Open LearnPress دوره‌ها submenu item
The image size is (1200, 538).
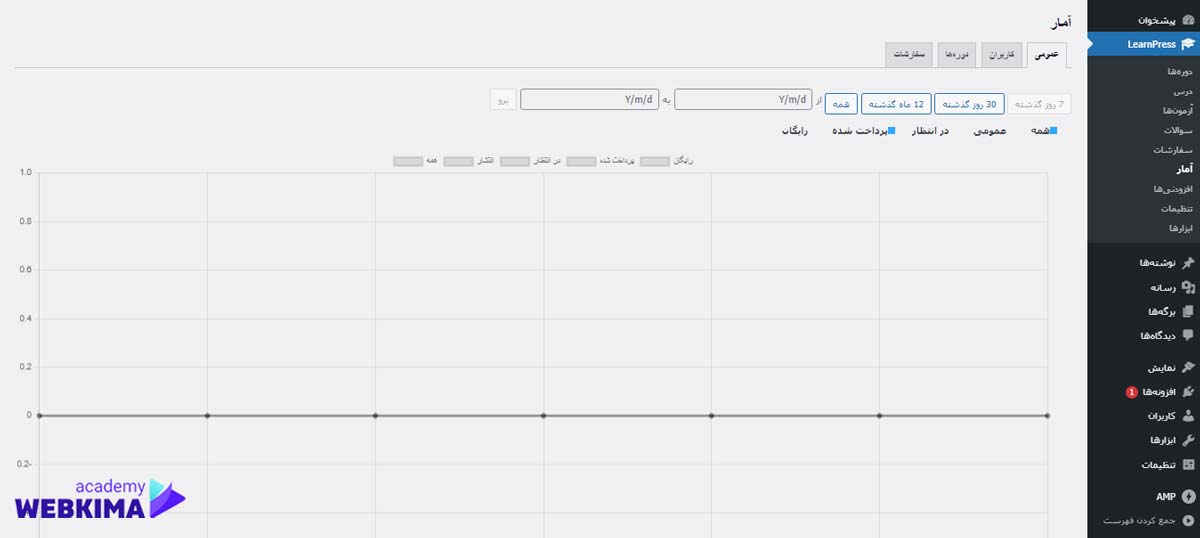[1179, 72]
